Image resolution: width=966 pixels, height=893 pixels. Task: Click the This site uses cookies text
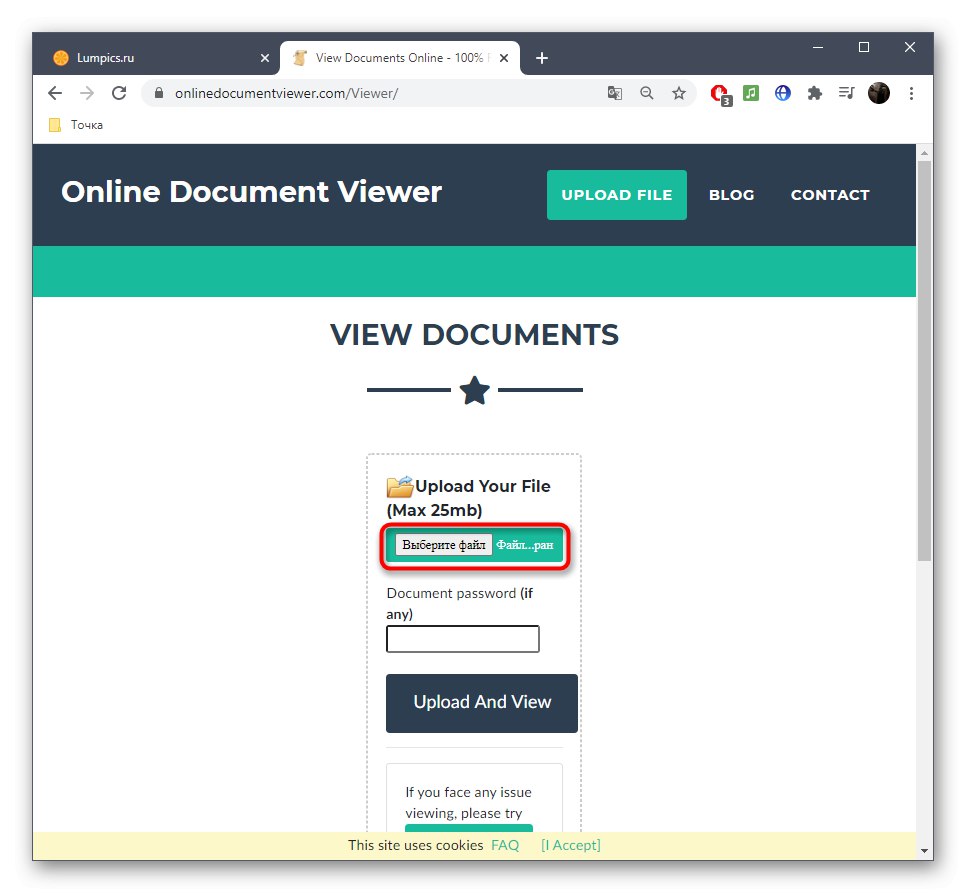tap(415, 845)
